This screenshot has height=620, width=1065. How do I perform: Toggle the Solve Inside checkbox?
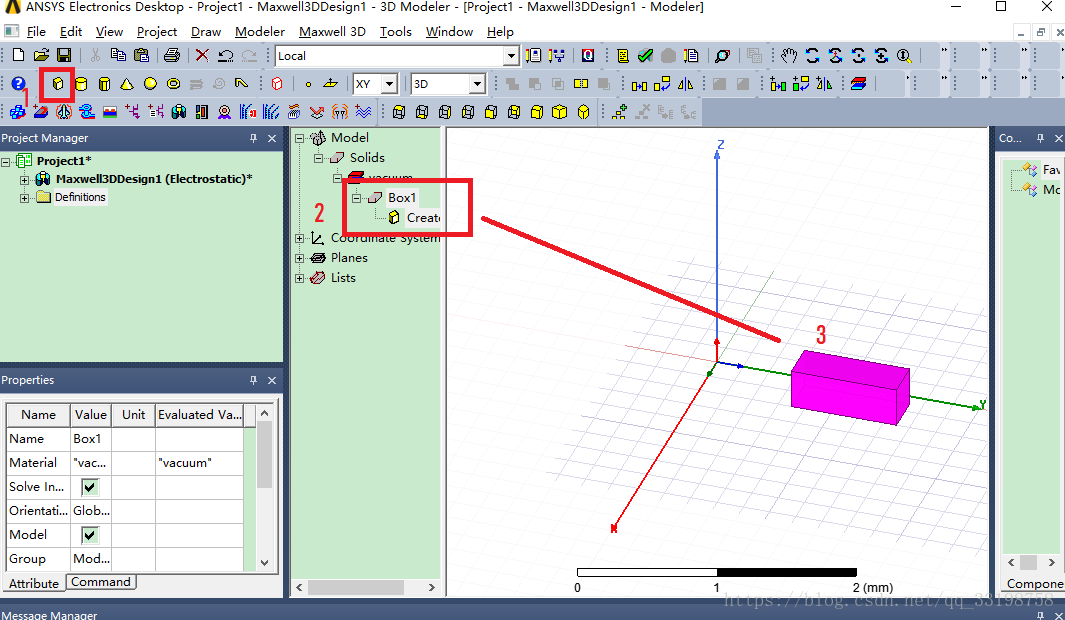(90, 487)
